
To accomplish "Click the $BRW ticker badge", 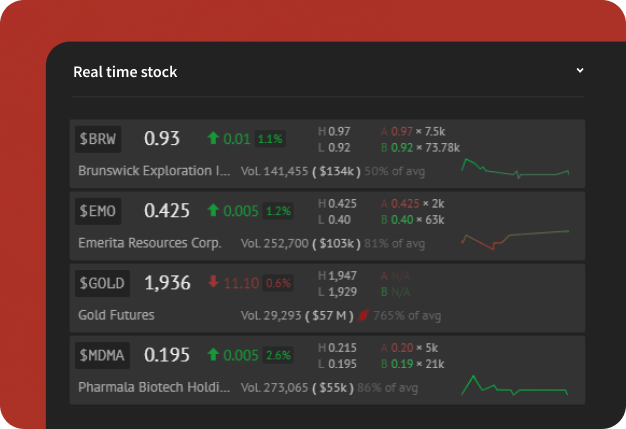I will pyautogui.click(x=100, y=138).
